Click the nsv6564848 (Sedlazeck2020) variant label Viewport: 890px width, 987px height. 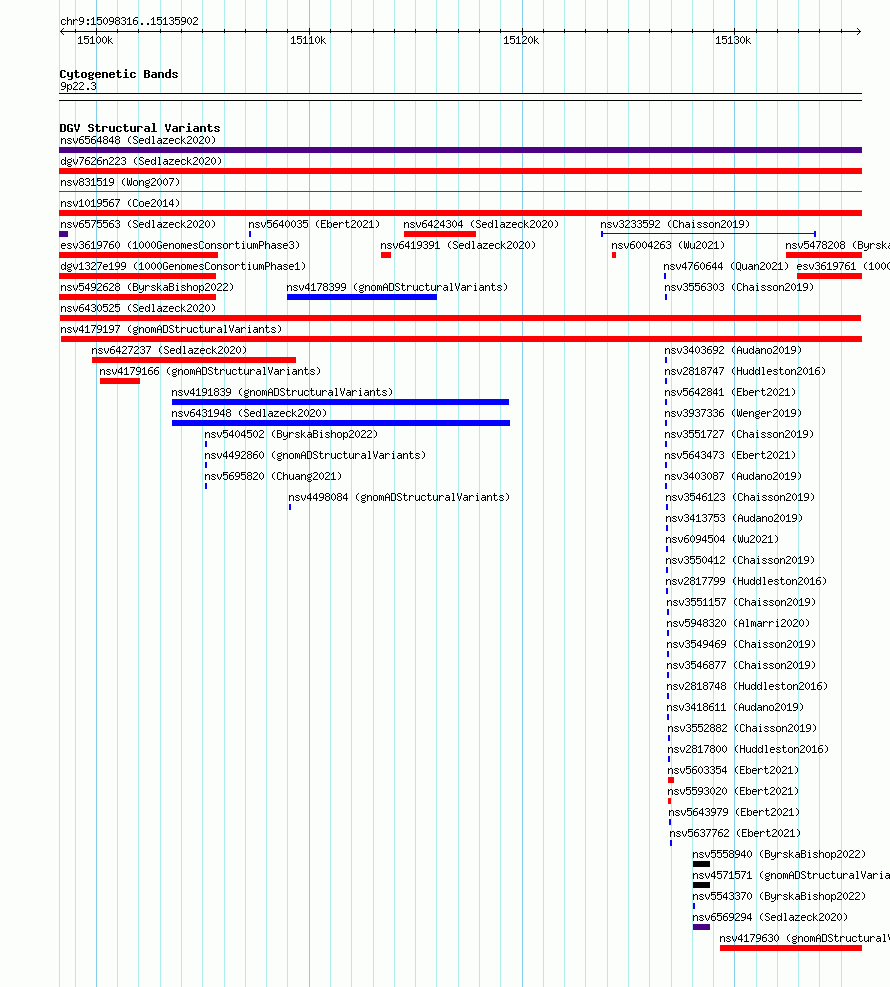(x=138, y=140)
